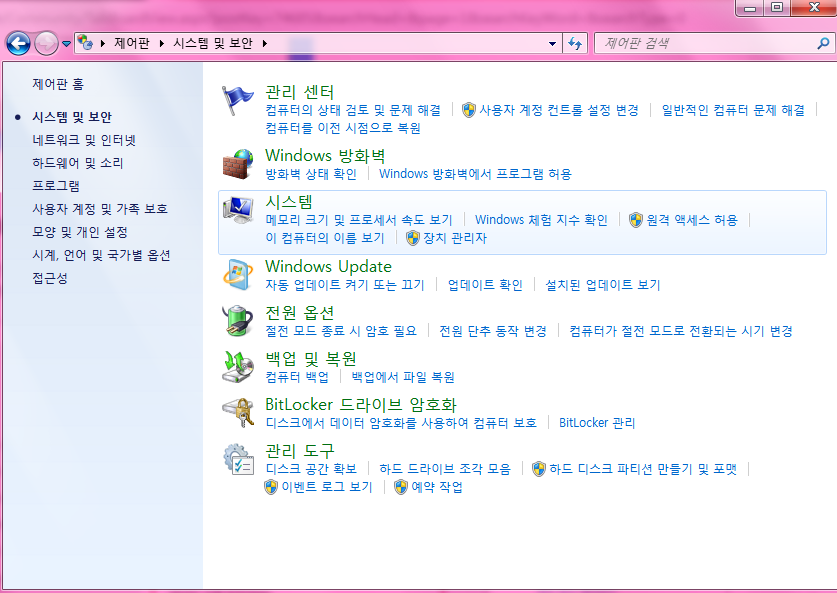The height and width of the screenshot is (593, 837).
Task: Click the Forward navigation arrow button
Action: click(46, 43)
